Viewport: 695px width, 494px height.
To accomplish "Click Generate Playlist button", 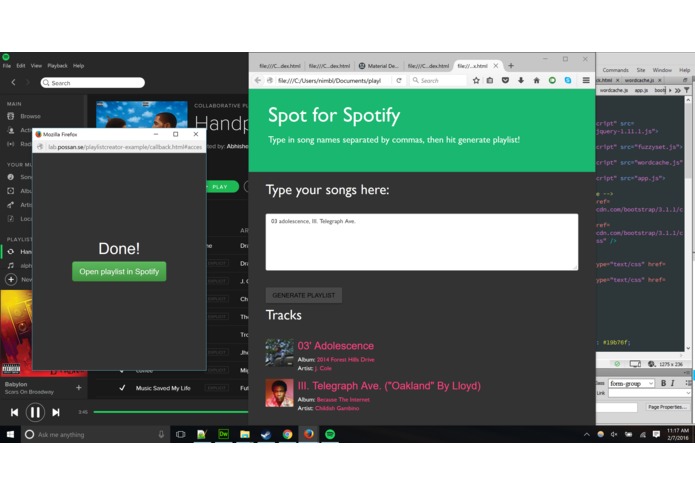I will 304,296.
